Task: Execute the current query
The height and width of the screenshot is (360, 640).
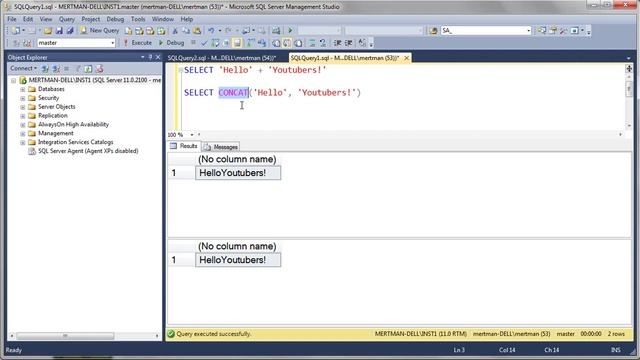Action: [138, 43]
